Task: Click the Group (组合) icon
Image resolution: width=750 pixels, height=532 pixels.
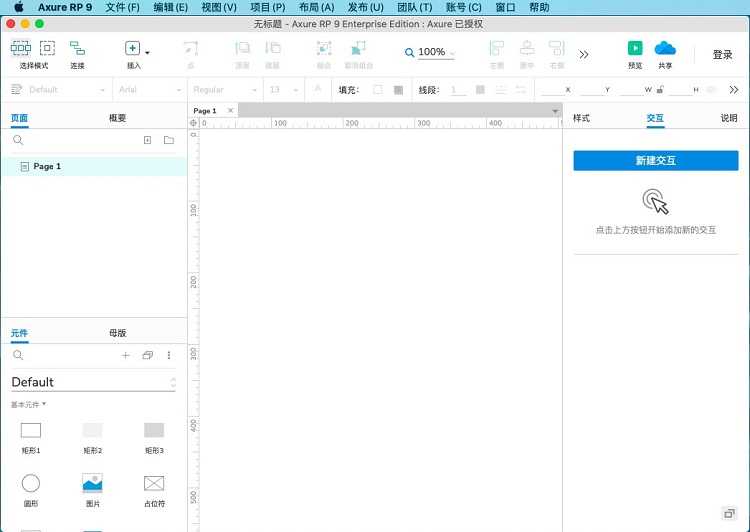Action: pyautogui.click(x=324, y=48)
